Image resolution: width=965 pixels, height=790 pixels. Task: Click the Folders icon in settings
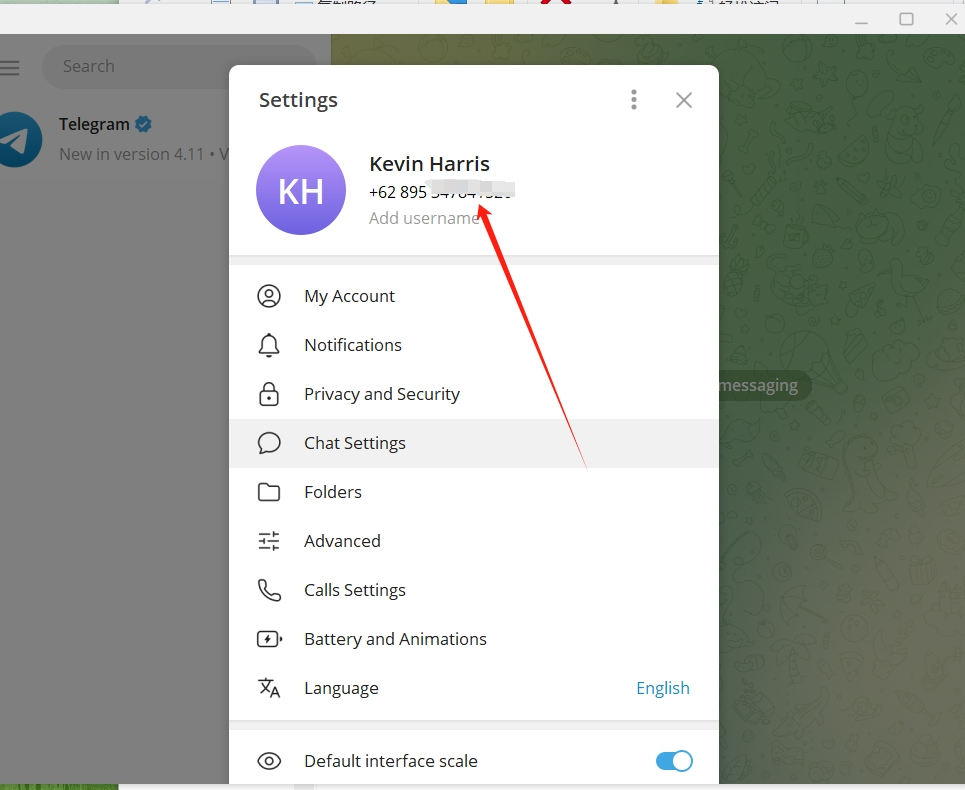coord(269,492)
